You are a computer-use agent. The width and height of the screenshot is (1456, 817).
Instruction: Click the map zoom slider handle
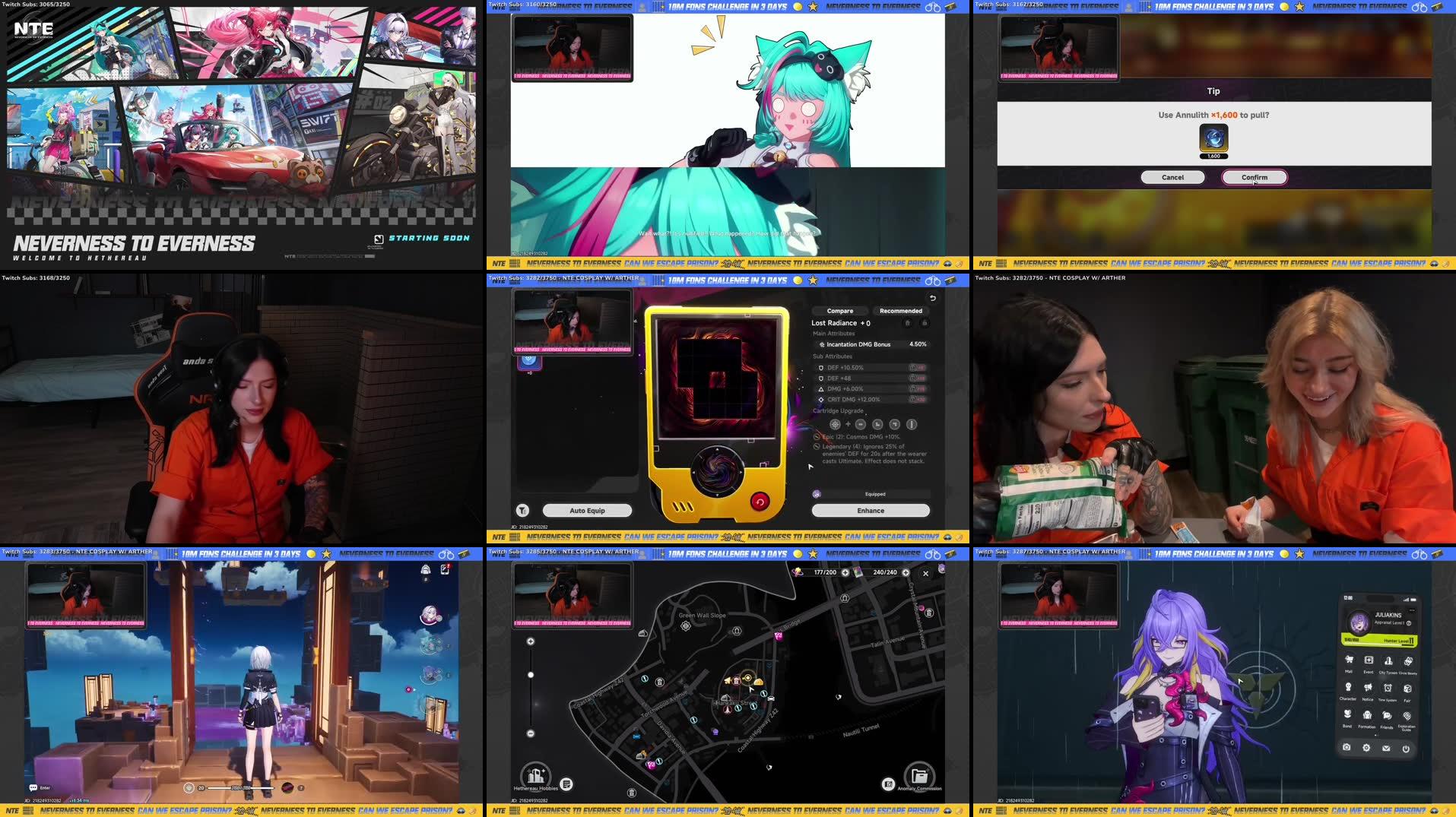point(531,675)
